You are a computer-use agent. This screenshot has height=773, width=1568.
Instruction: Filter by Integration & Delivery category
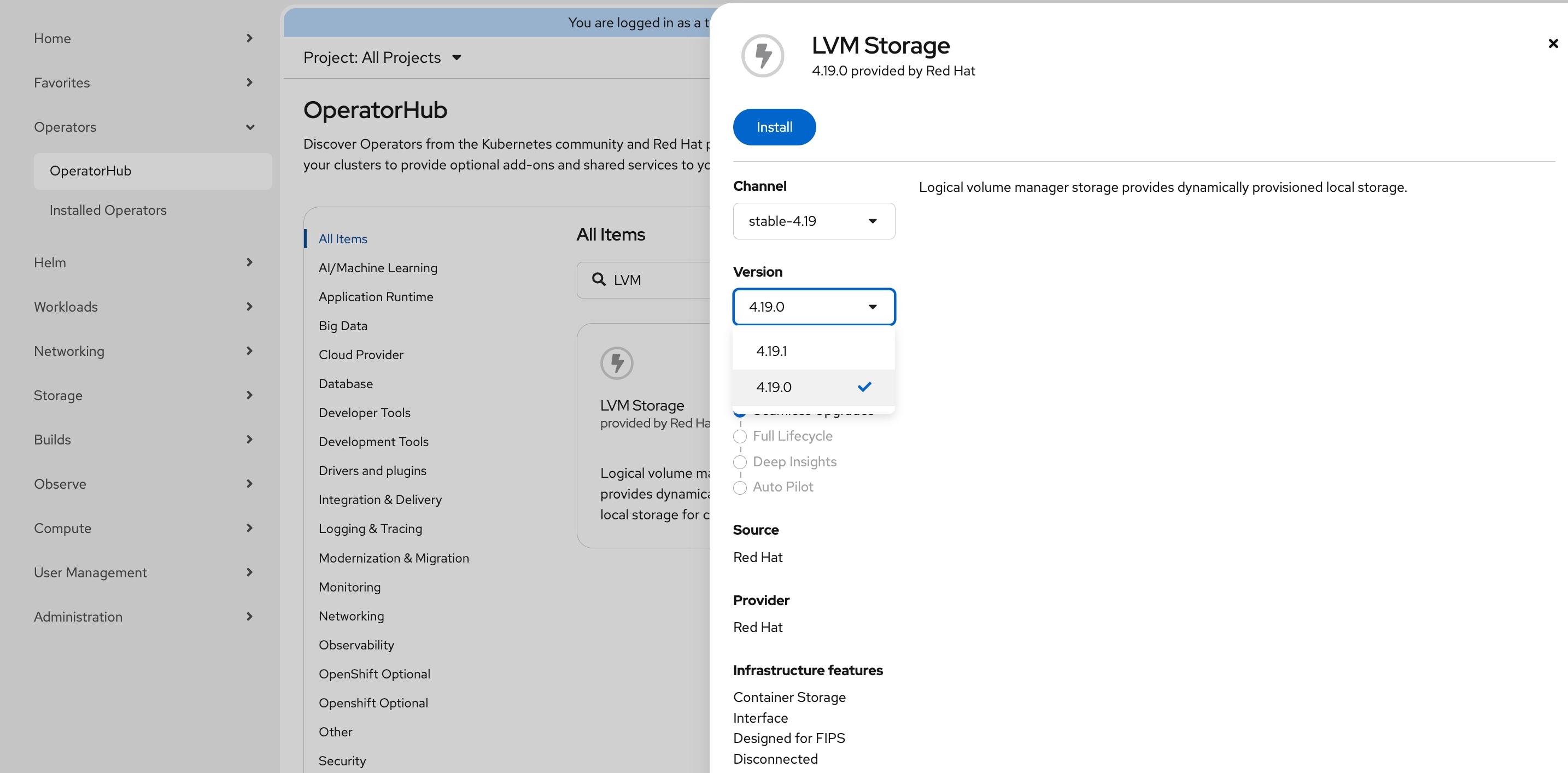pyautogui.click(x=380, y=500)
